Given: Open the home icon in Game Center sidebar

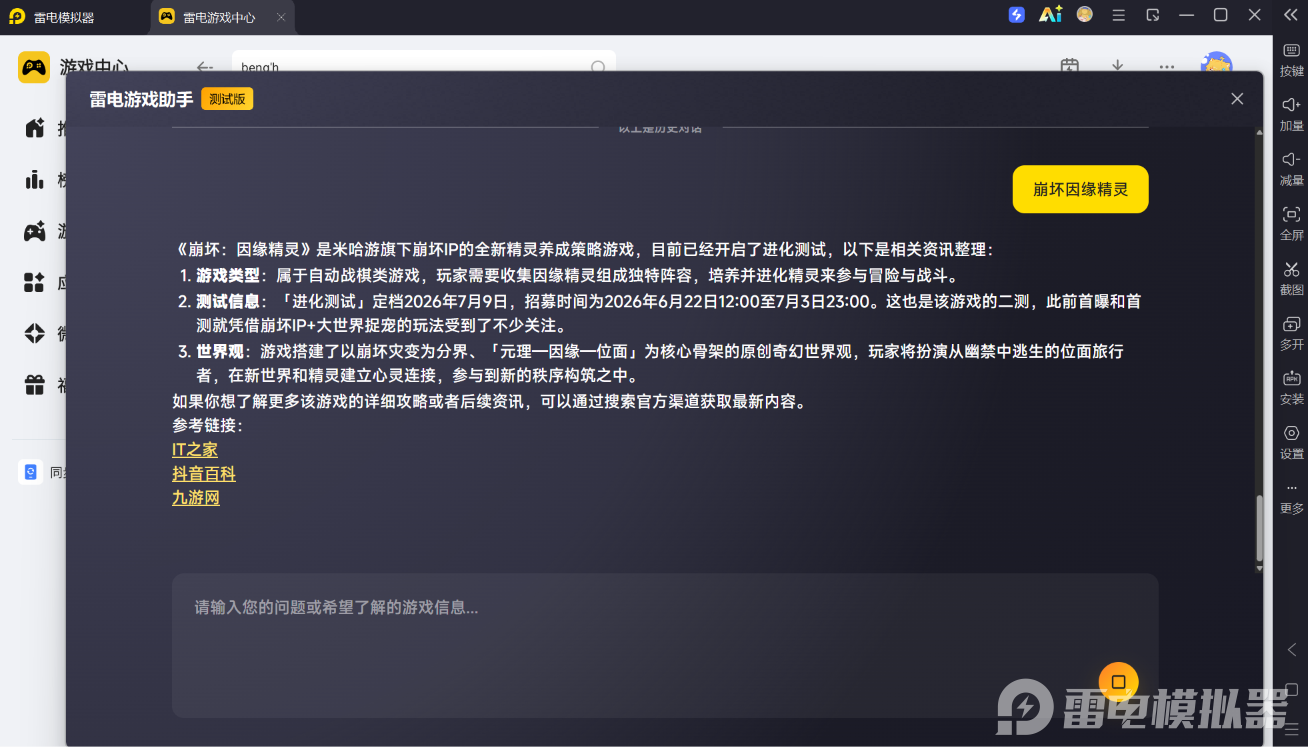Looking at the screenshot, I should 35,128.
